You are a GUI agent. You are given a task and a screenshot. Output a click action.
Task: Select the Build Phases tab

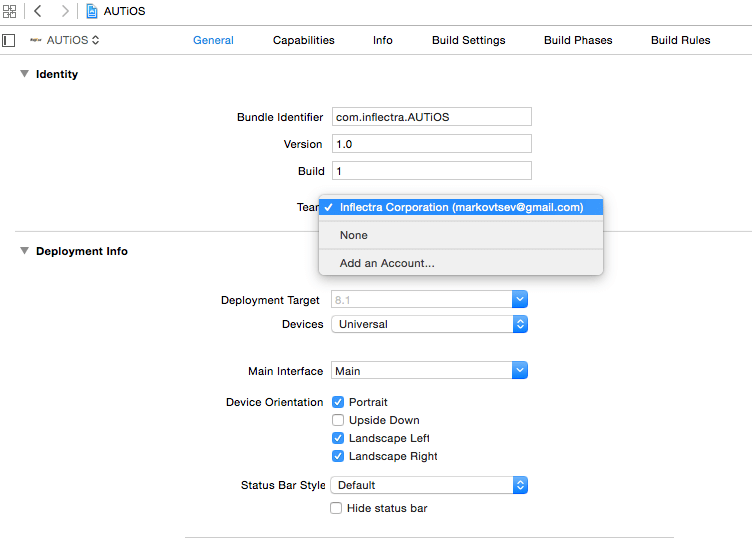click(x=578, y=40)
